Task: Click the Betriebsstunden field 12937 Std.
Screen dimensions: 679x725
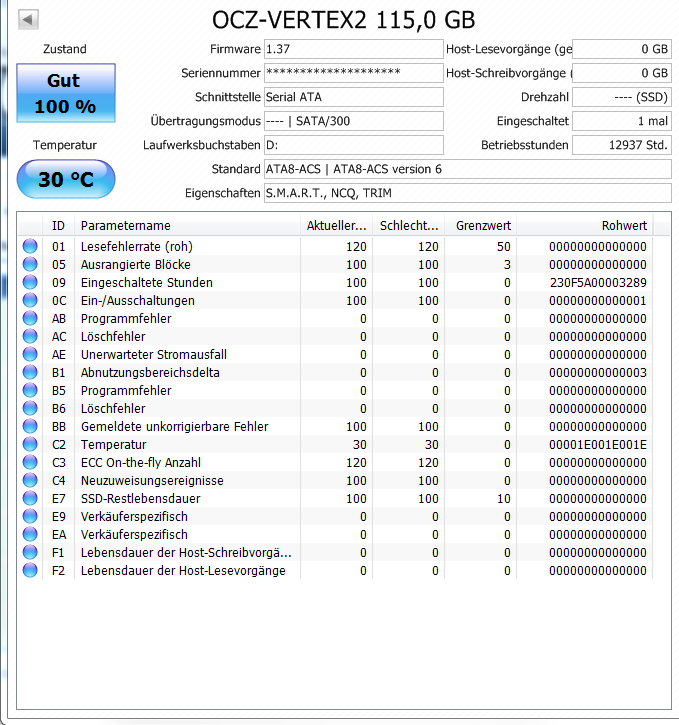Action: pyautogui.click(x=622, y=145)
